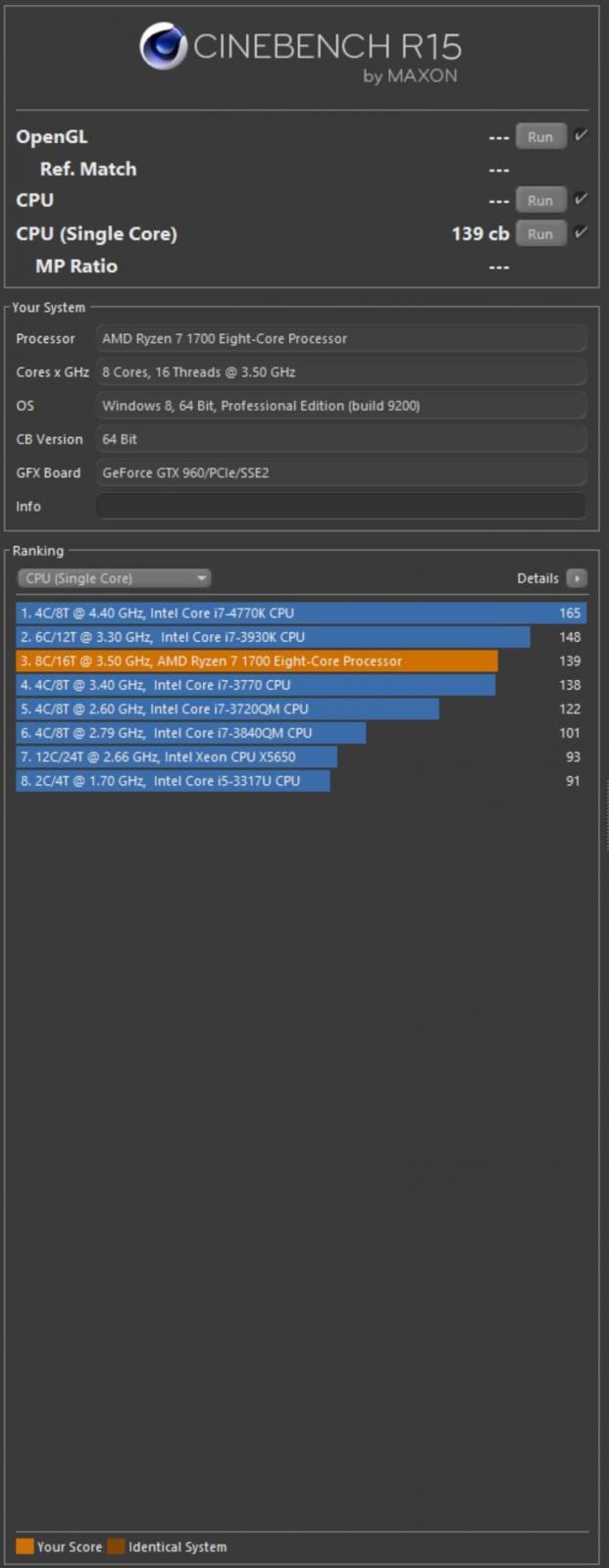This screenshot has height=1568, width=609.
Task: Run the CPU Single Core test
Action: 540,234
